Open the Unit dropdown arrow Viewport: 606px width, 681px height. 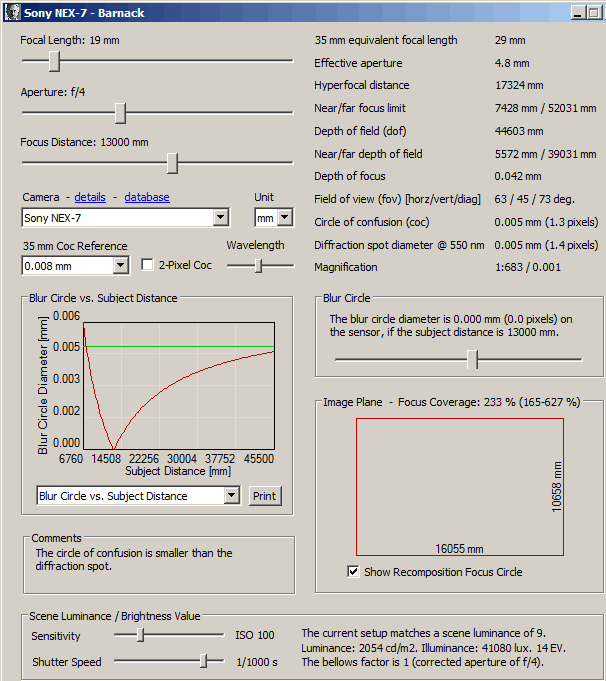point(285,217)
